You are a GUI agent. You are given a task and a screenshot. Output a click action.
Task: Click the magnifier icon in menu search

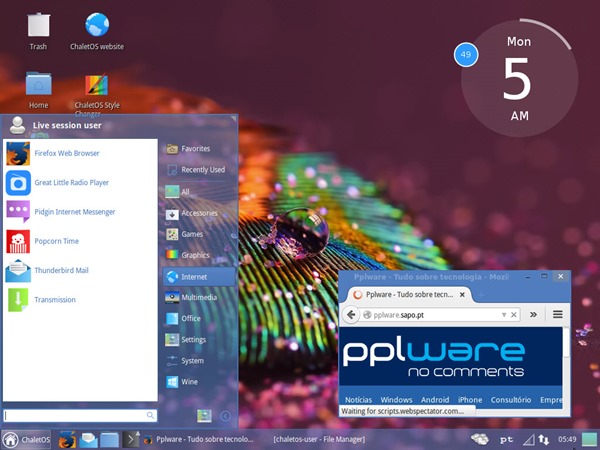click(x=151, y=416)
